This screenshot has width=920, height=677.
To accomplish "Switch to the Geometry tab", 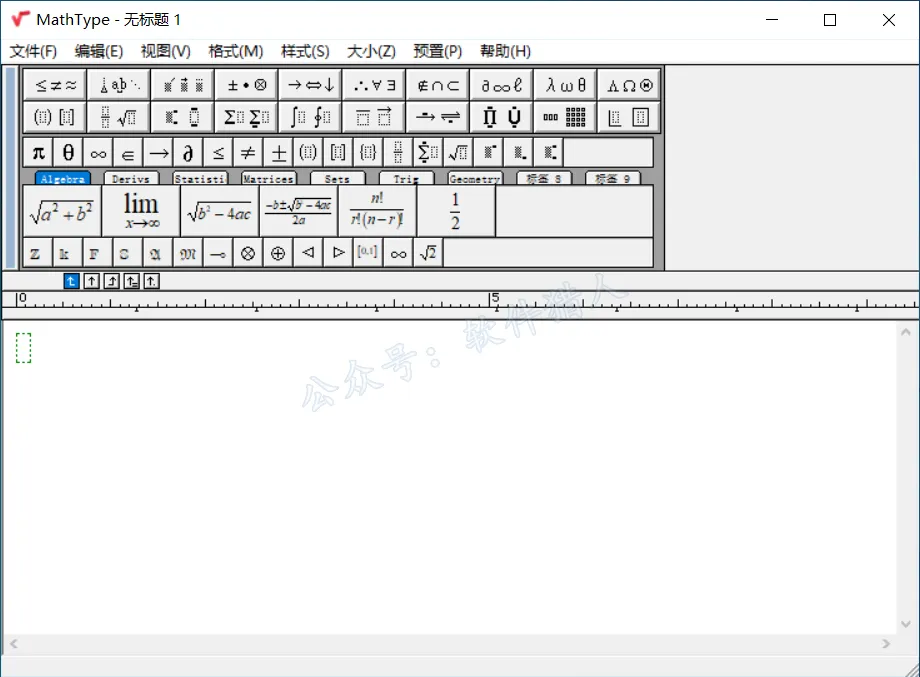I will pyautogui.click(x=475, y=178).
